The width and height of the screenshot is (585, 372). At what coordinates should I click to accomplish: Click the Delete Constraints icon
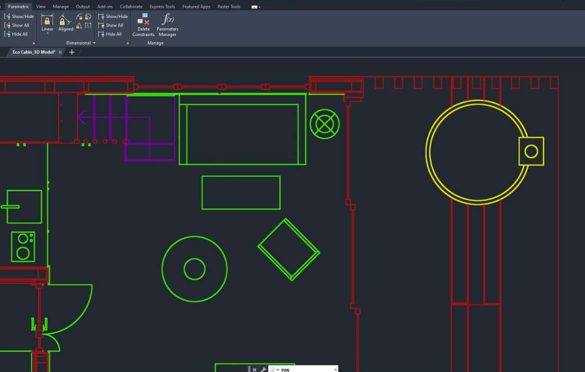pyautogui.click(x=143, y=25)
